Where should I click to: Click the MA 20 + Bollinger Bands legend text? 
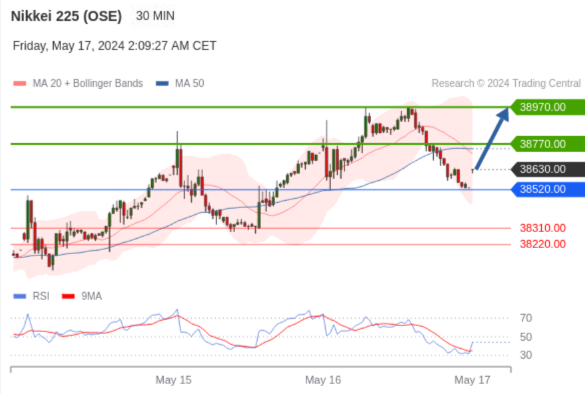click(x=88, y=83)
